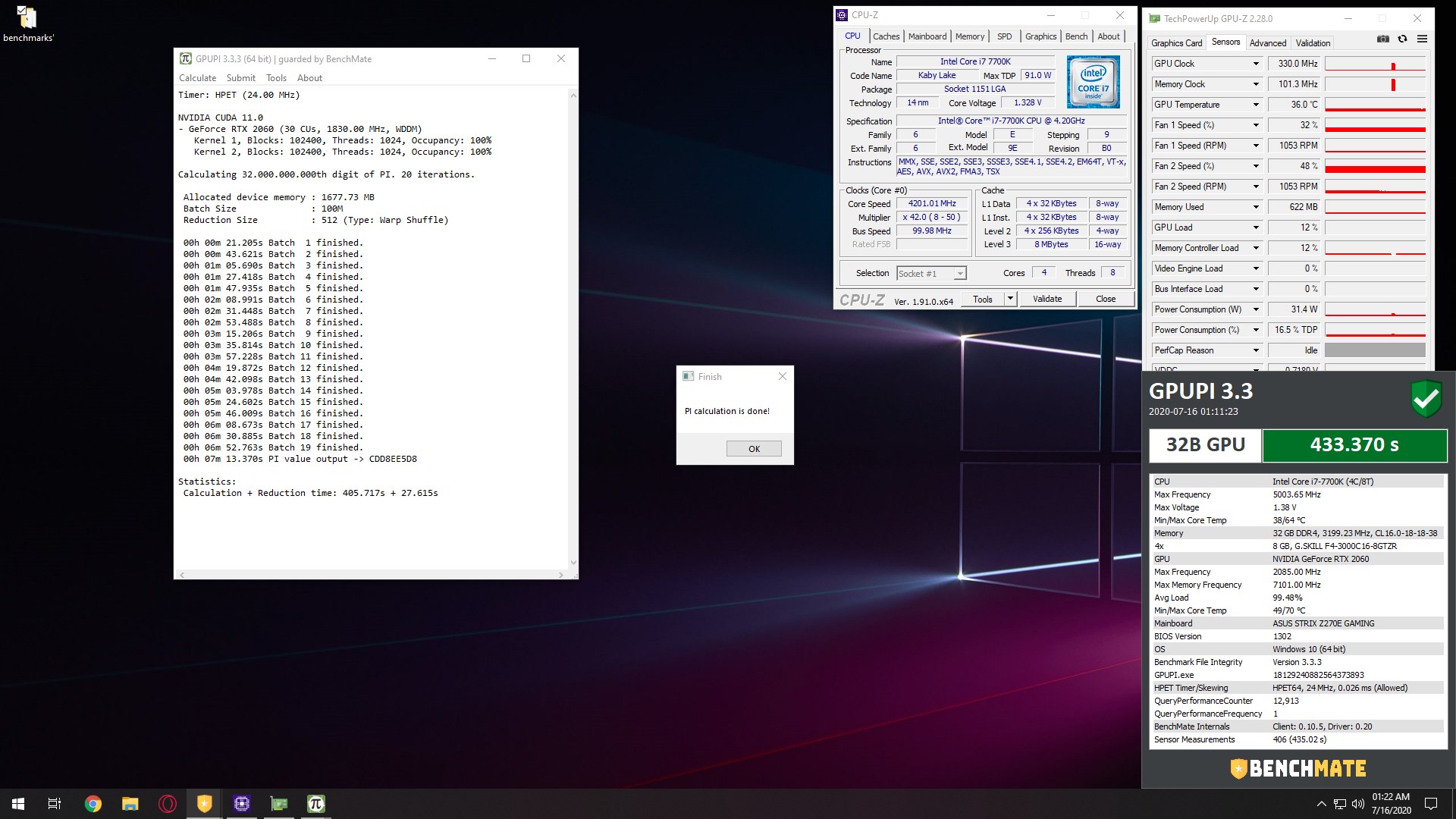
Task: Expand the GPU Temperature sensor dropdown
Action: click(x=1255, y=105)
